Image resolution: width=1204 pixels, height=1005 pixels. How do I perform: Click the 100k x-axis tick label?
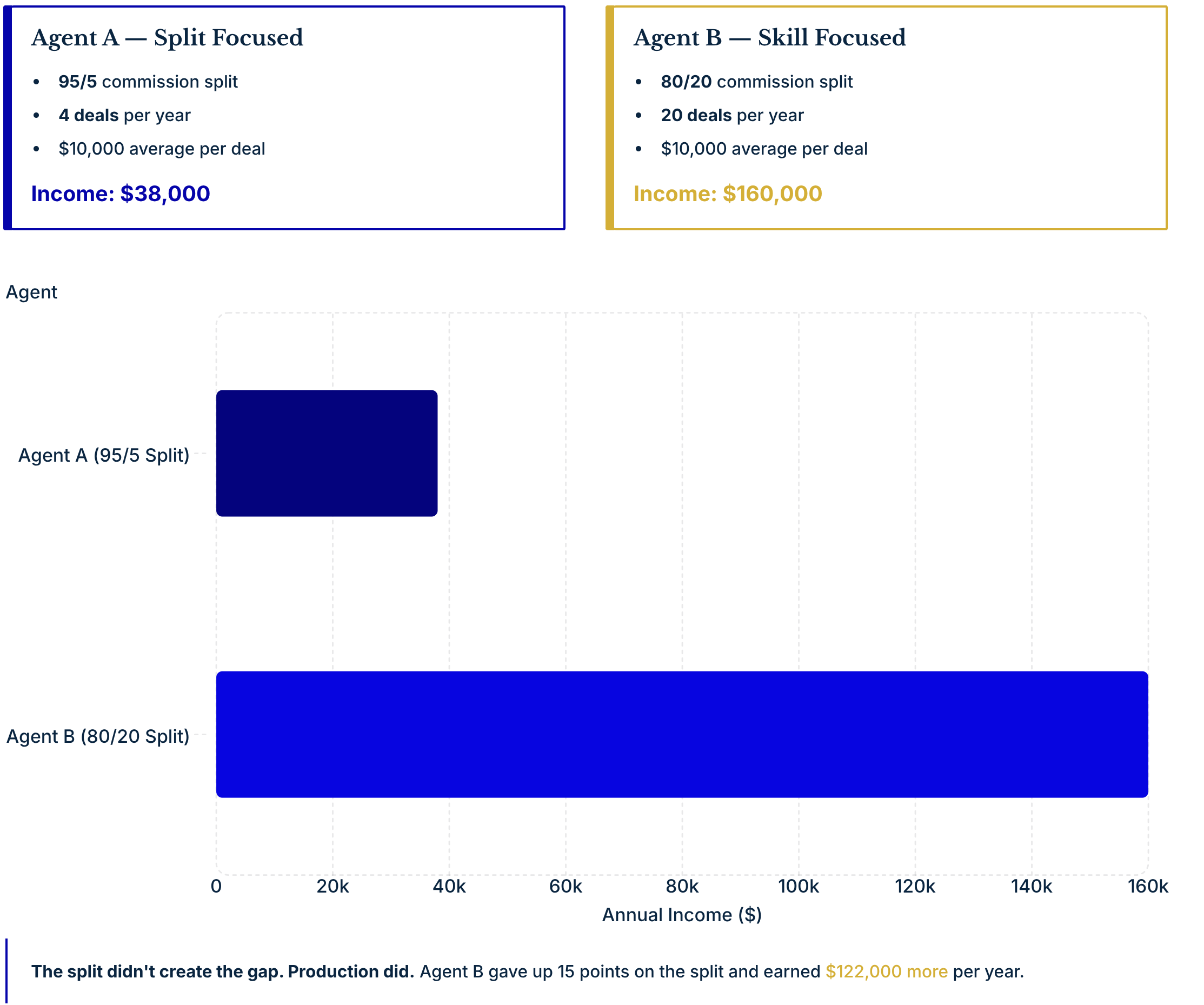(798, 886)
